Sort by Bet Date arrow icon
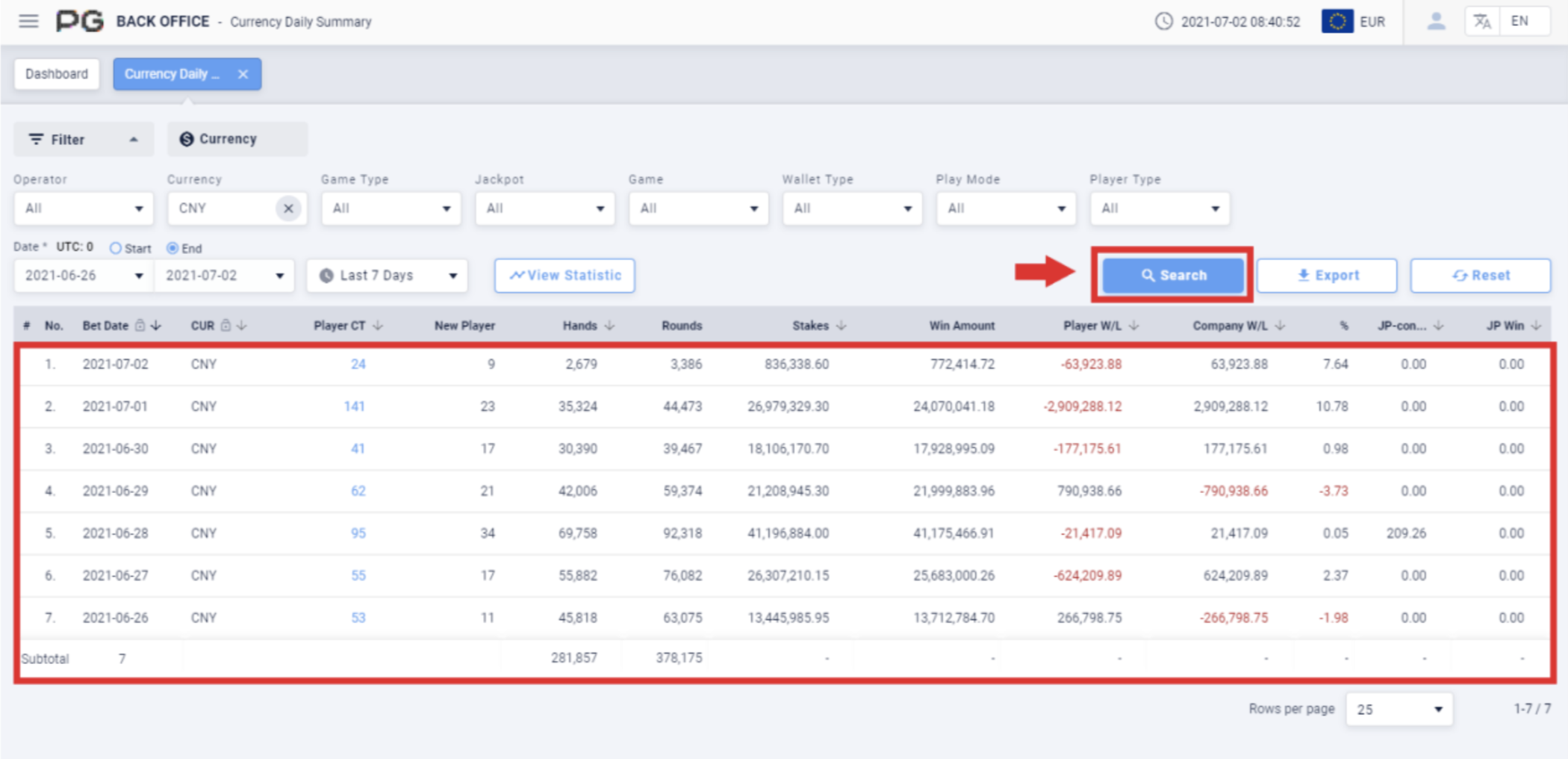1568x759 pixels. tap(156, 326)
